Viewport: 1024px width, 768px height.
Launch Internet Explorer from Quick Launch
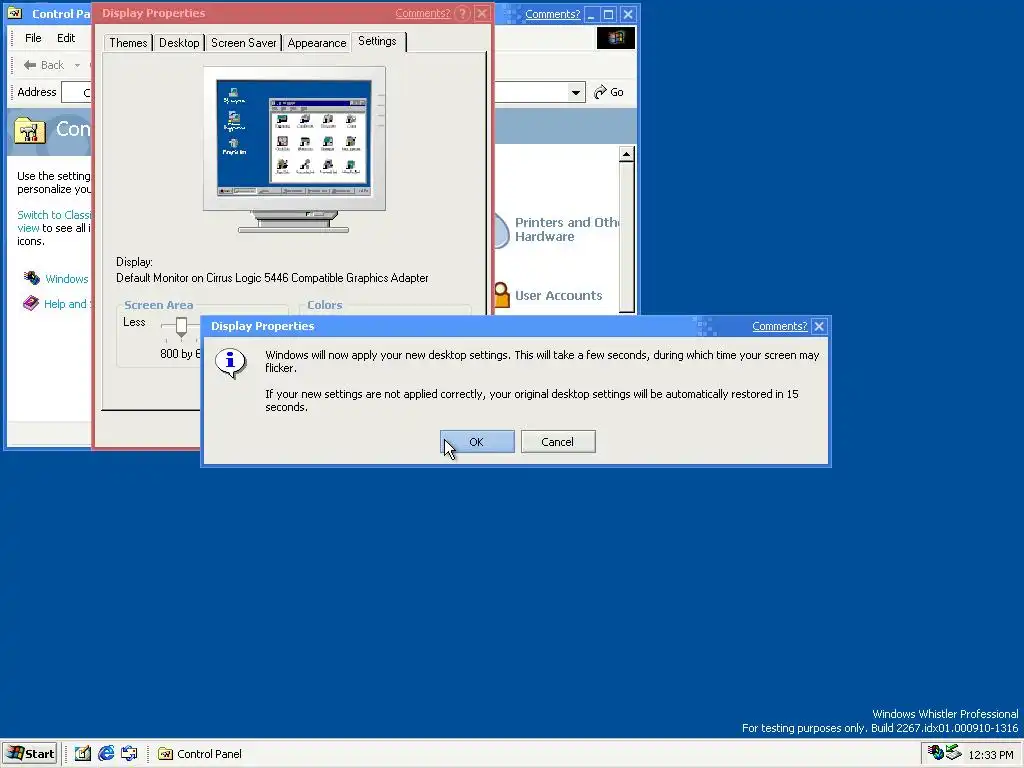[106, 754]
